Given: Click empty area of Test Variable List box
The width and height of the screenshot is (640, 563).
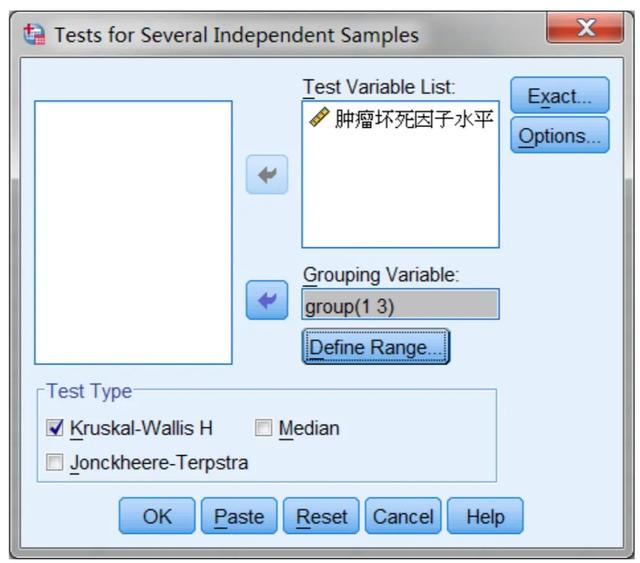Looking at the screenshot, I should tap(400, 190).
